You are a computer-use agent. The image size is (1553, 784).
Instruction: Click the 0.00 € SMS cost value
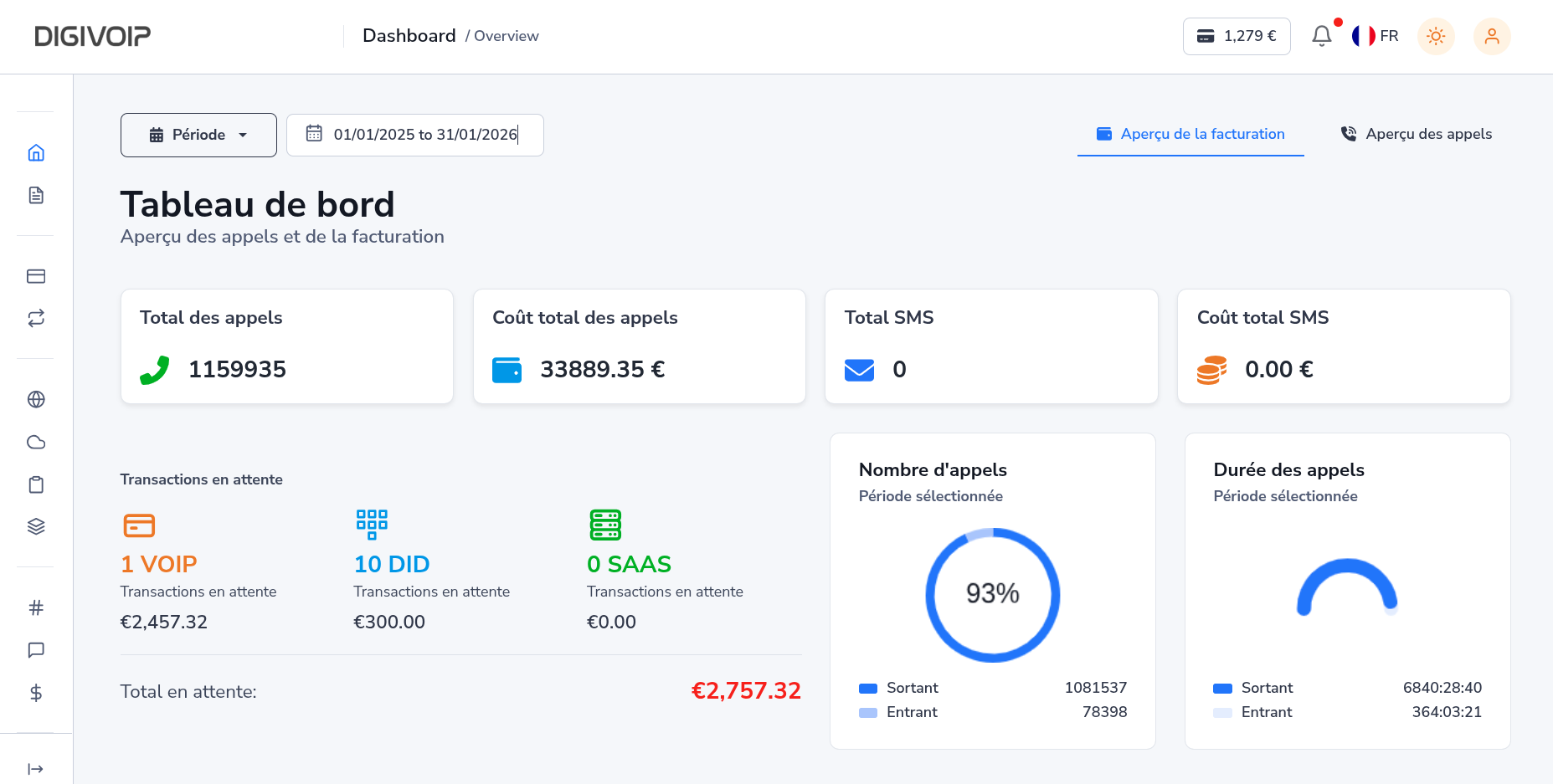point(1279,370)
